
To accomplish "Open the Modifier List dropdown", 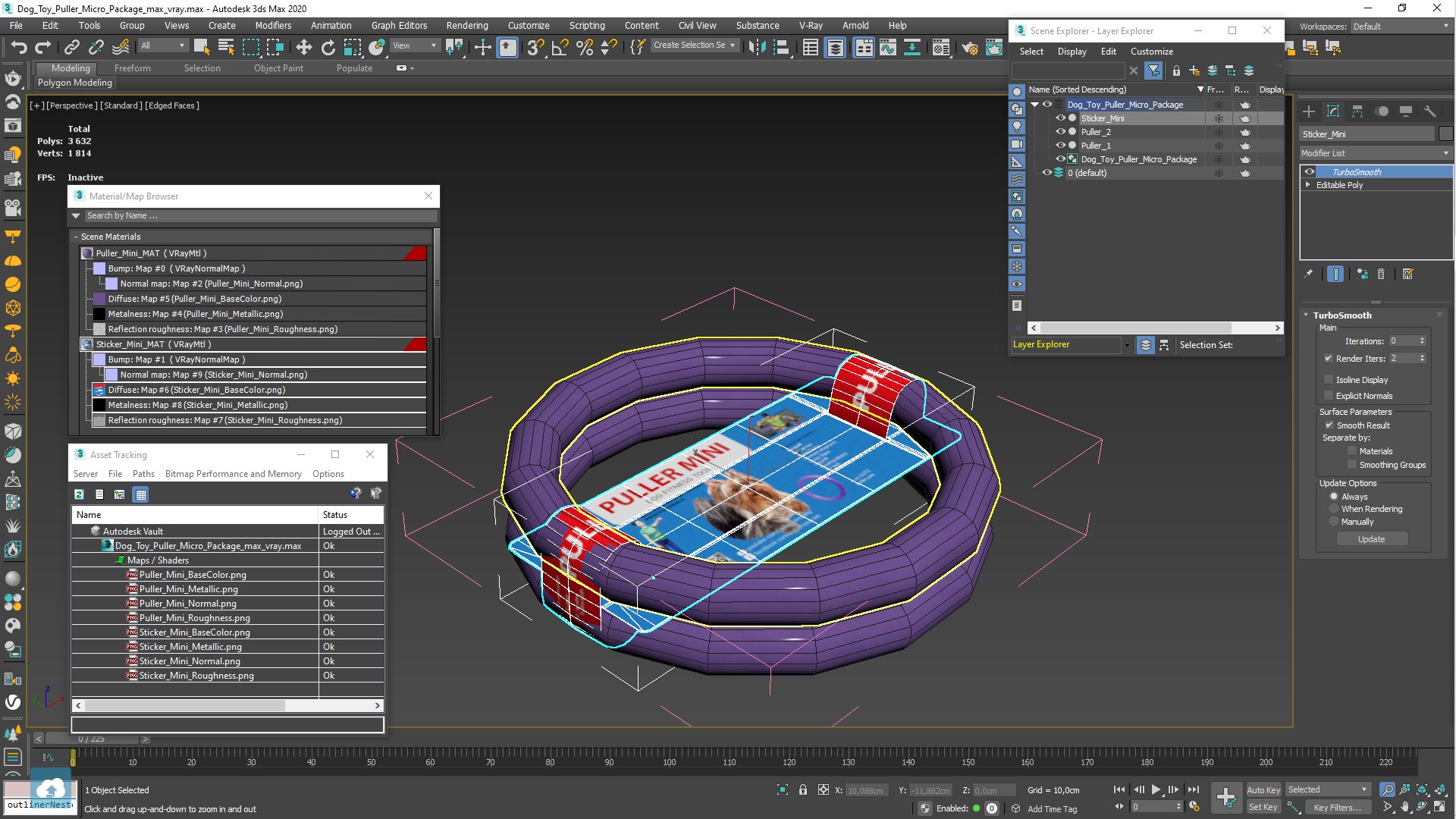I will click(1376, 153).
